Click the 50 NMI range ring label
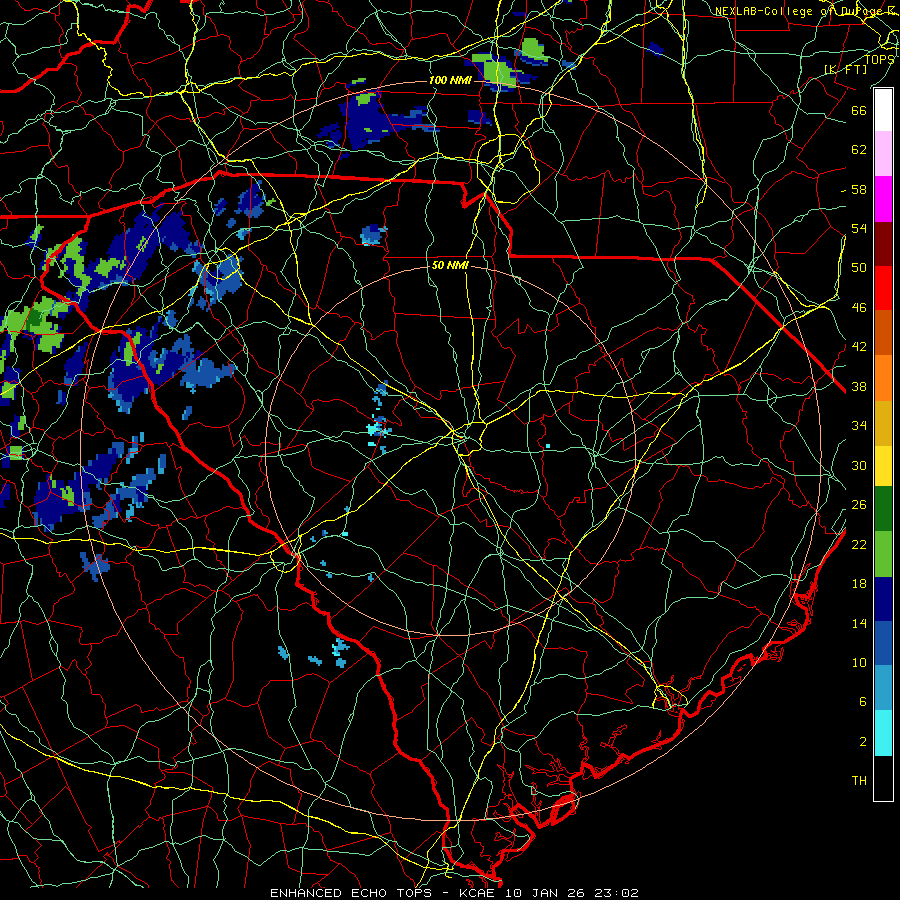Screen dimensions: 900x900 coord(450,265)
